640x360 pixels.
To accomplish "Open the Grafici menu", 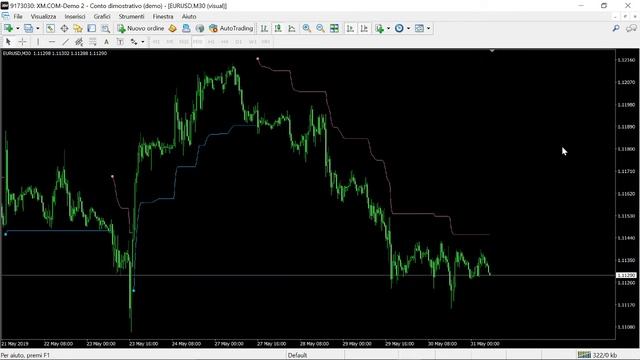I will pos(102,16).
